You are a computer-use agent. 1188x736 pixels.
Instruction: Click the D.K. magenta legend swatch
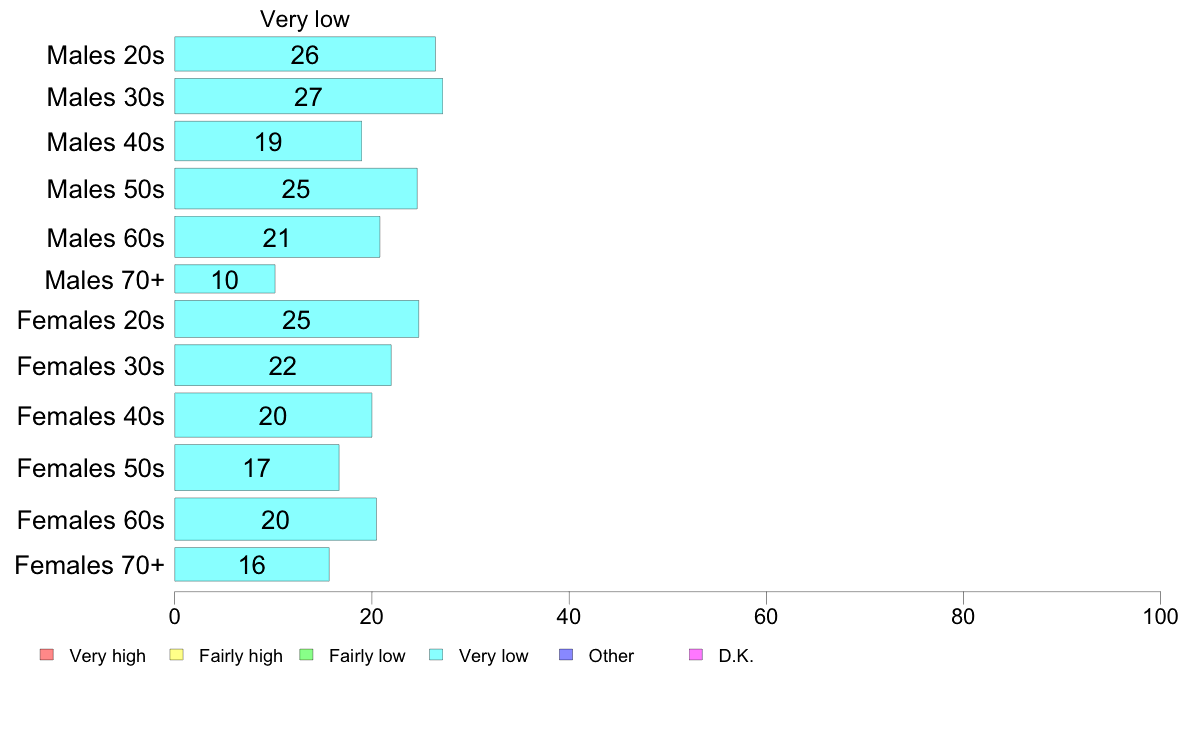tap(696, 655)
